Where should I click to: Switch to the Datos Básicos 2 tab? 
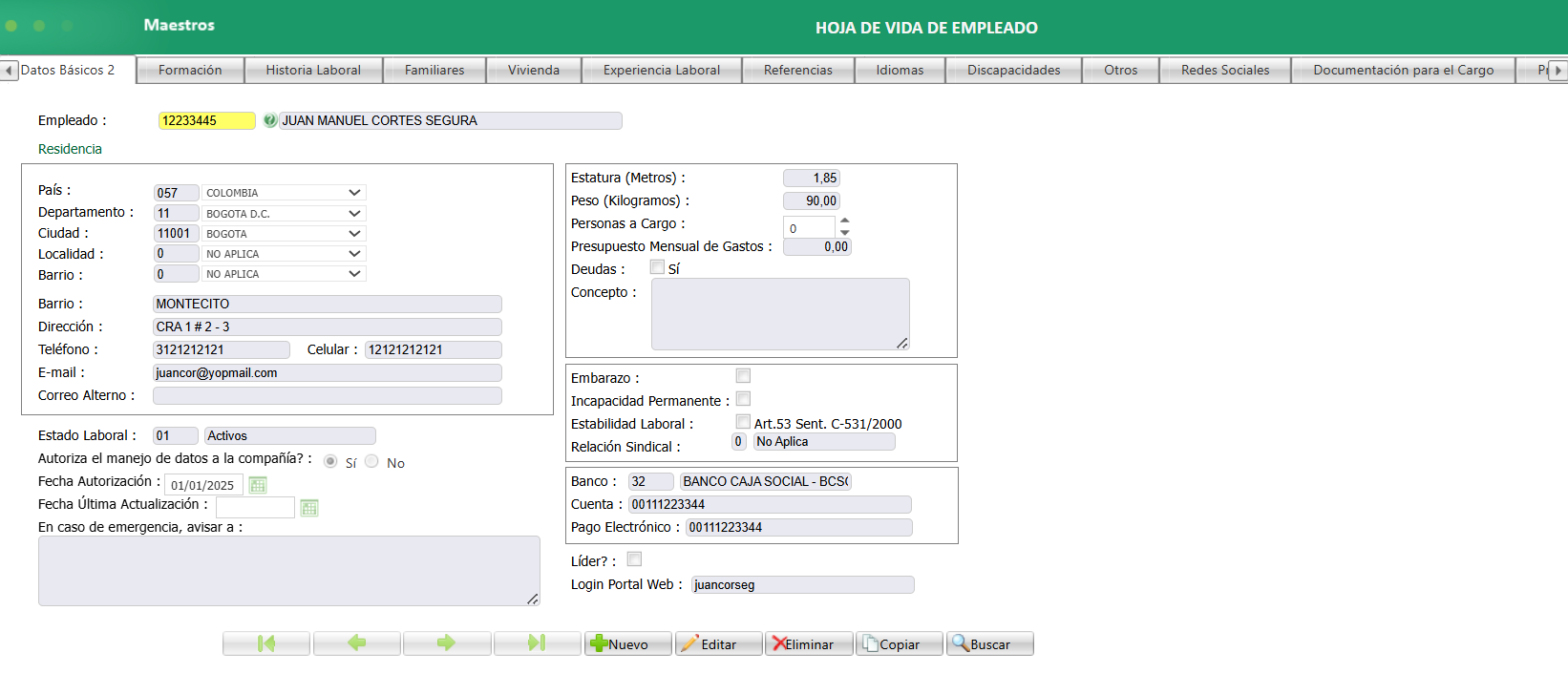(x=68, y=70)
